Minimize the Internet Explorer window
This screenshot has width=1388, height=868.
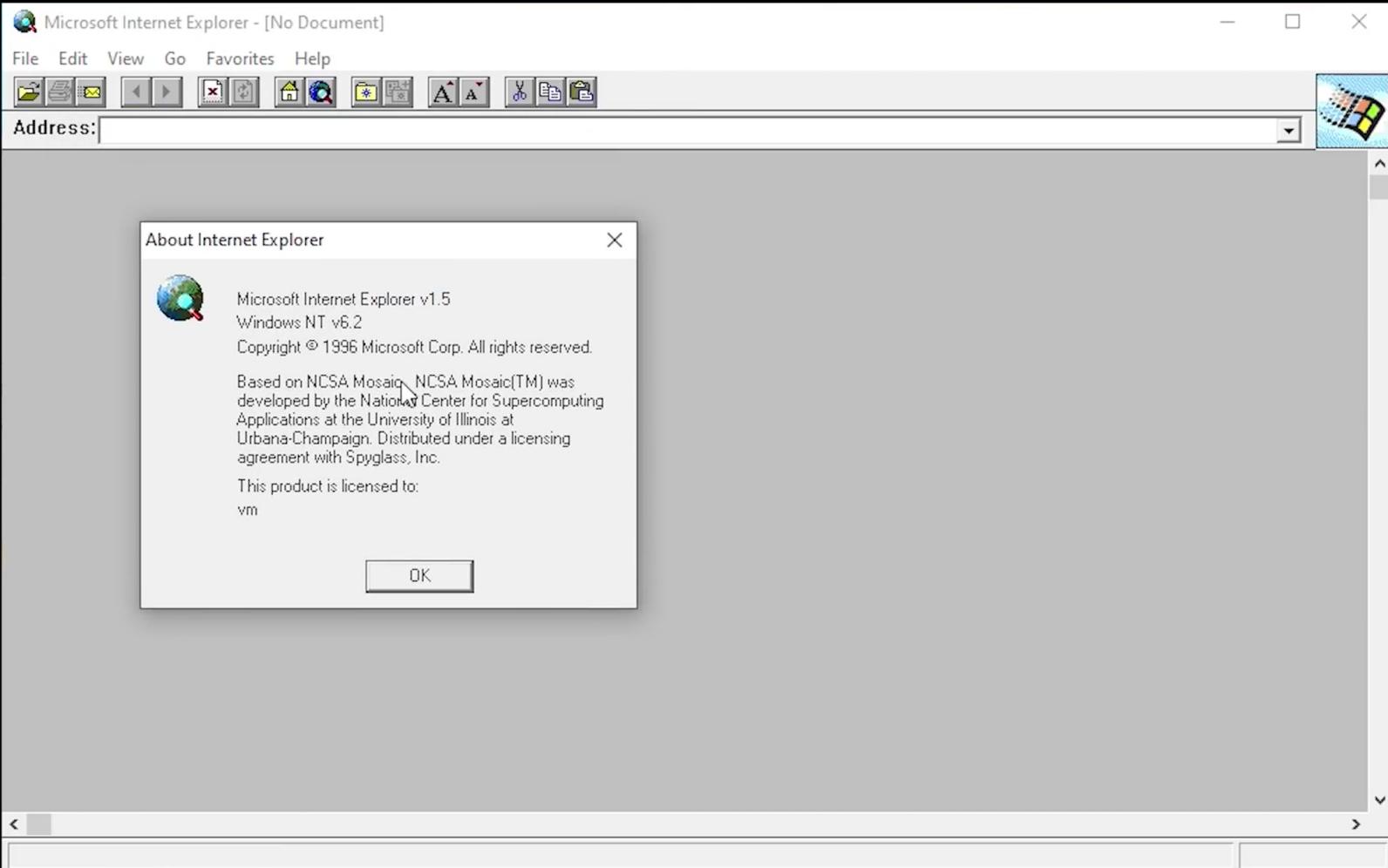[x=1228, y=22]
